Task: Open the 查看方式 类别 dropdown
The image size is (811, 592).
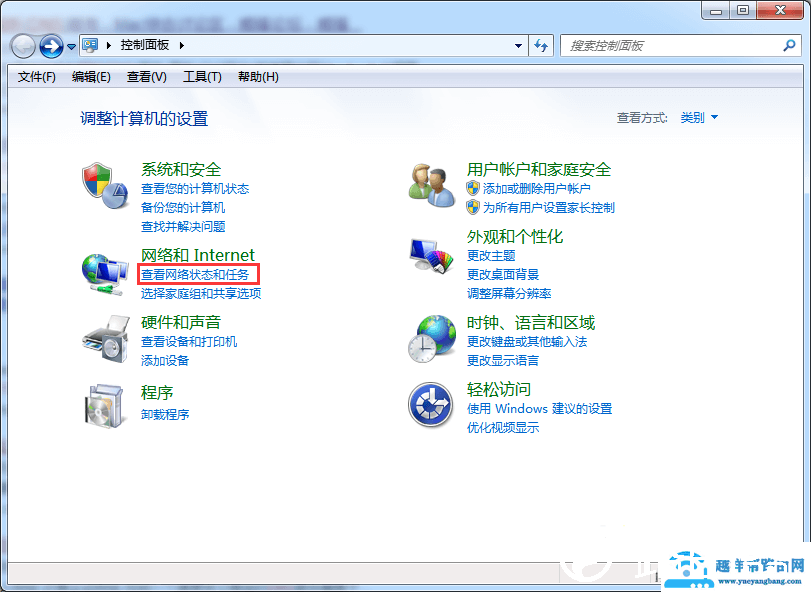Action: (697, 117)
